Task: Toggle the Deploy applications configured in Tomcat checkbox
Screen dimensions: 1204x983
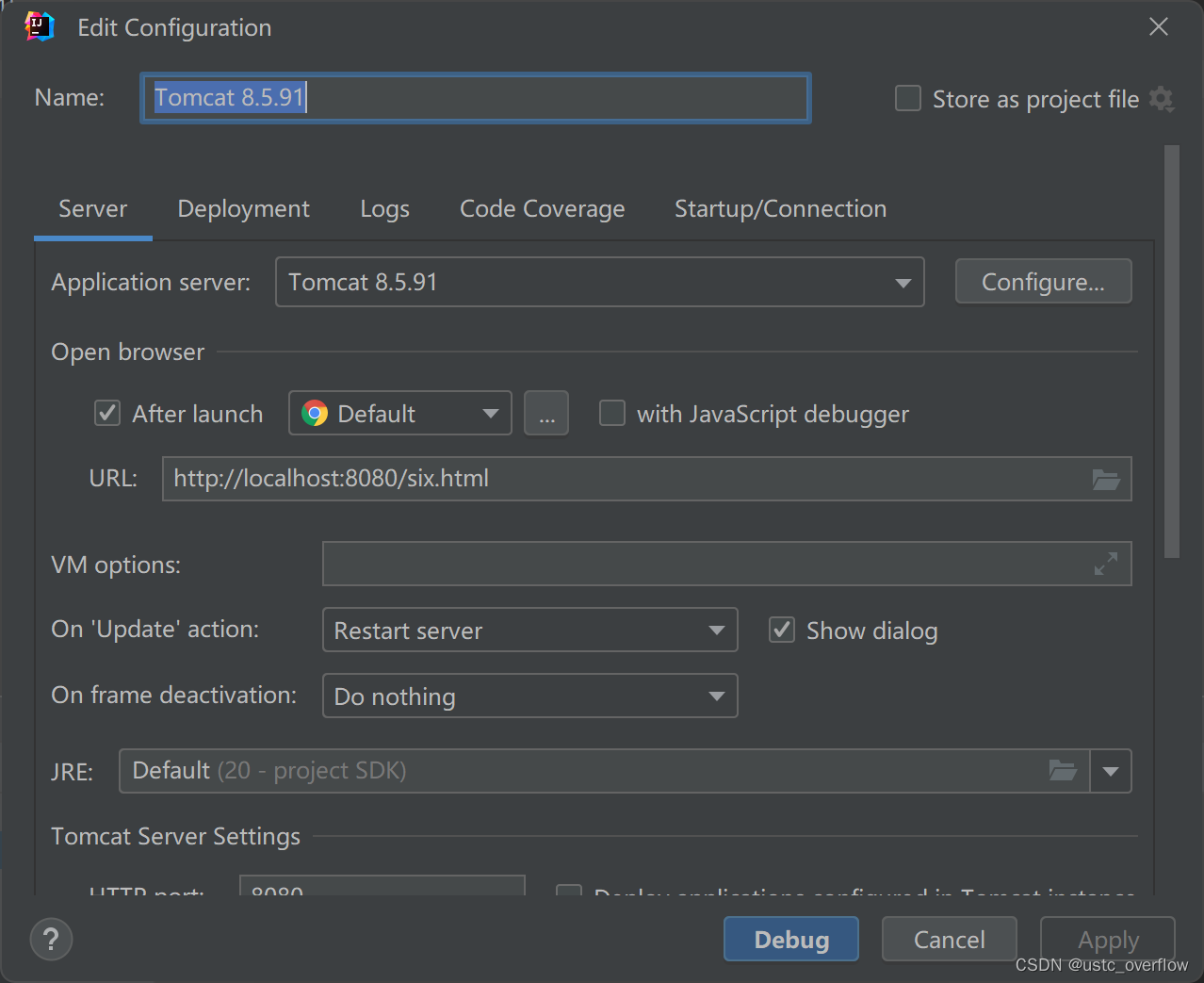Action: coord(569,890)
